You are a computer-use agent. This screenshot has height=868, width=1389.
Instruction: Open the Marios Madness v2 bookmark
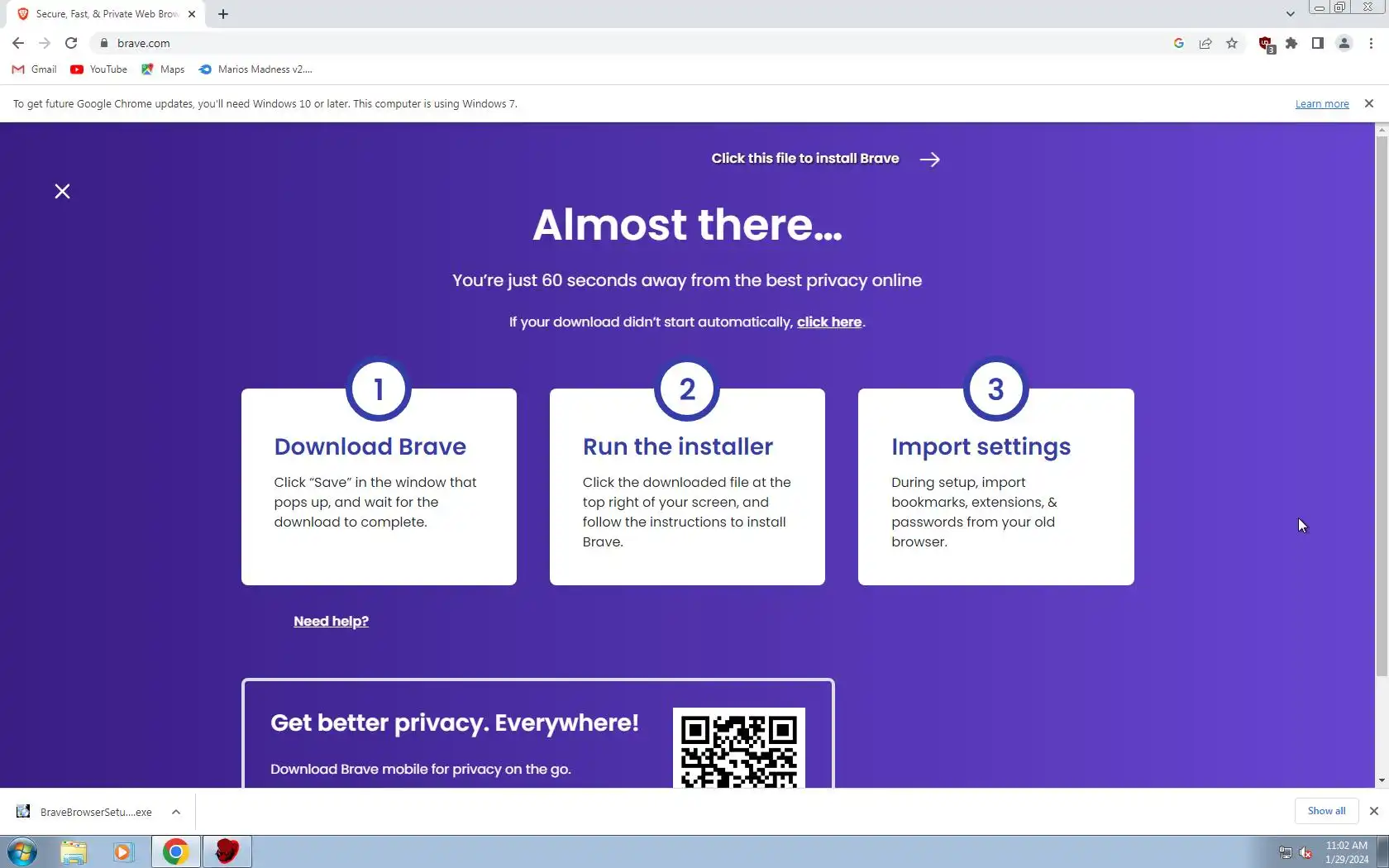(x=255, y=69)
